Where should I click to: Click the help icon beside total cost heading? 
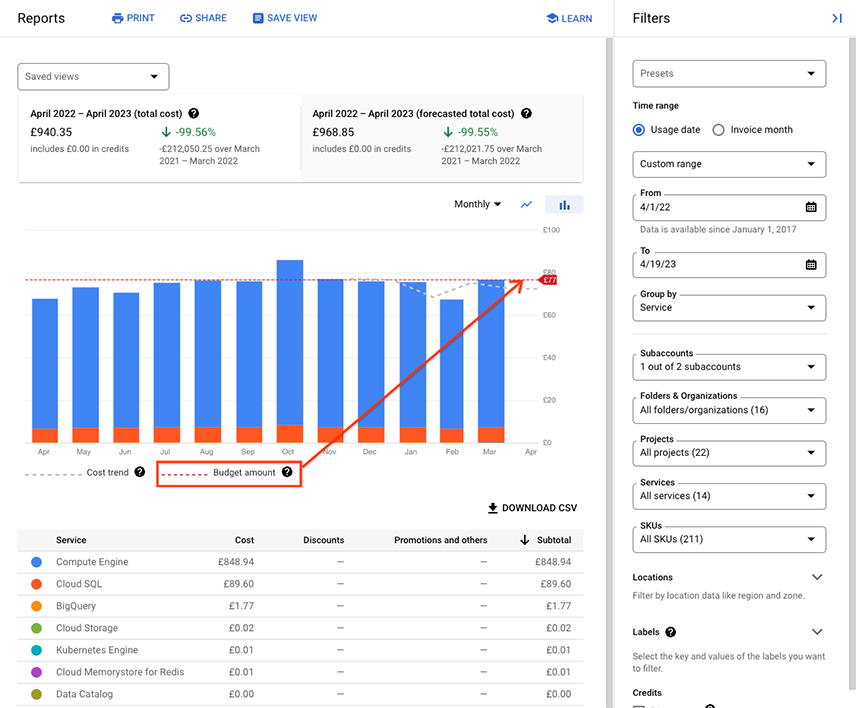191,114
